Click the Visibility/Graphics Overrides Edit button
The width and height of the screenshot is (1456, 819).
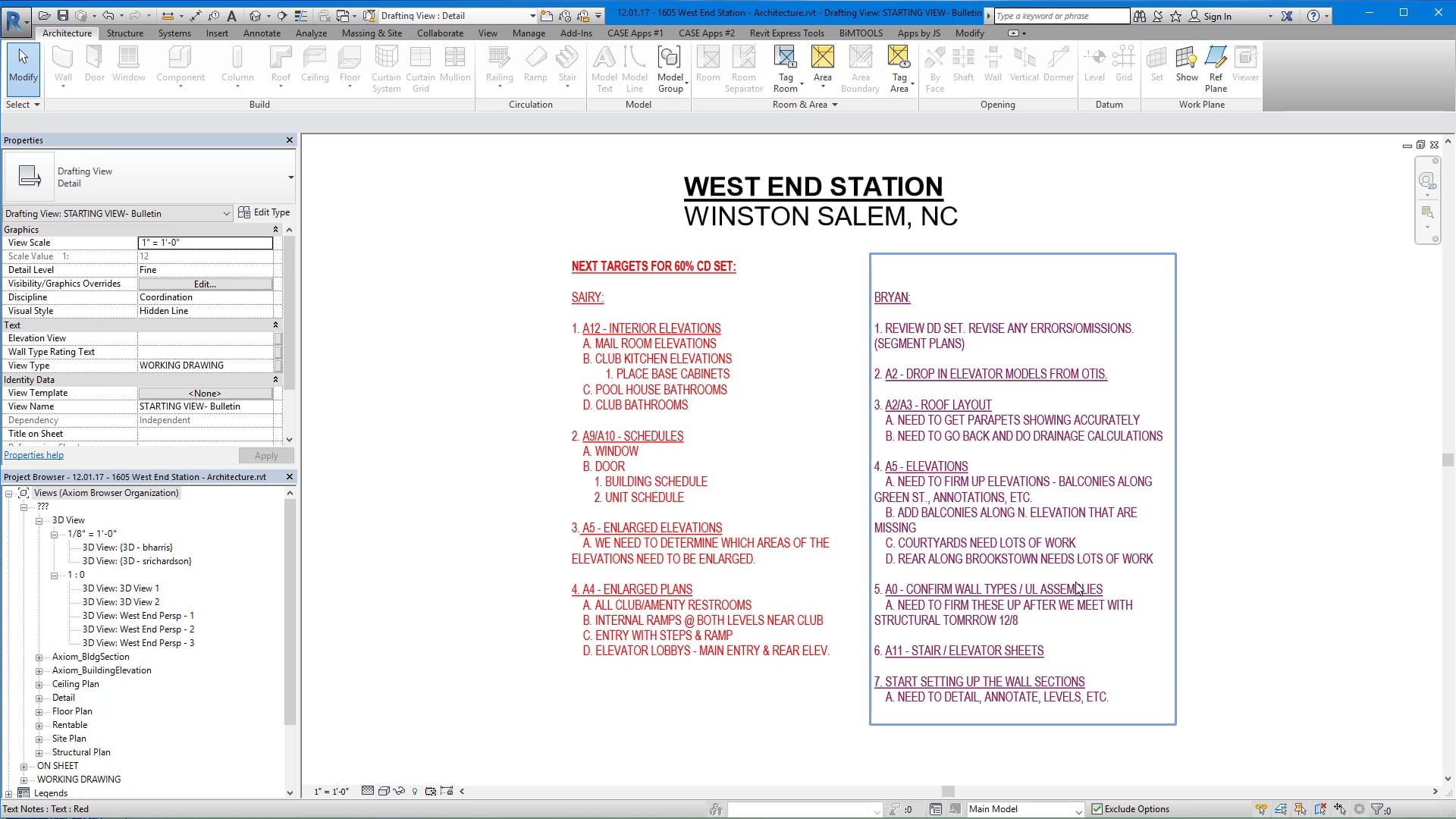205,284
